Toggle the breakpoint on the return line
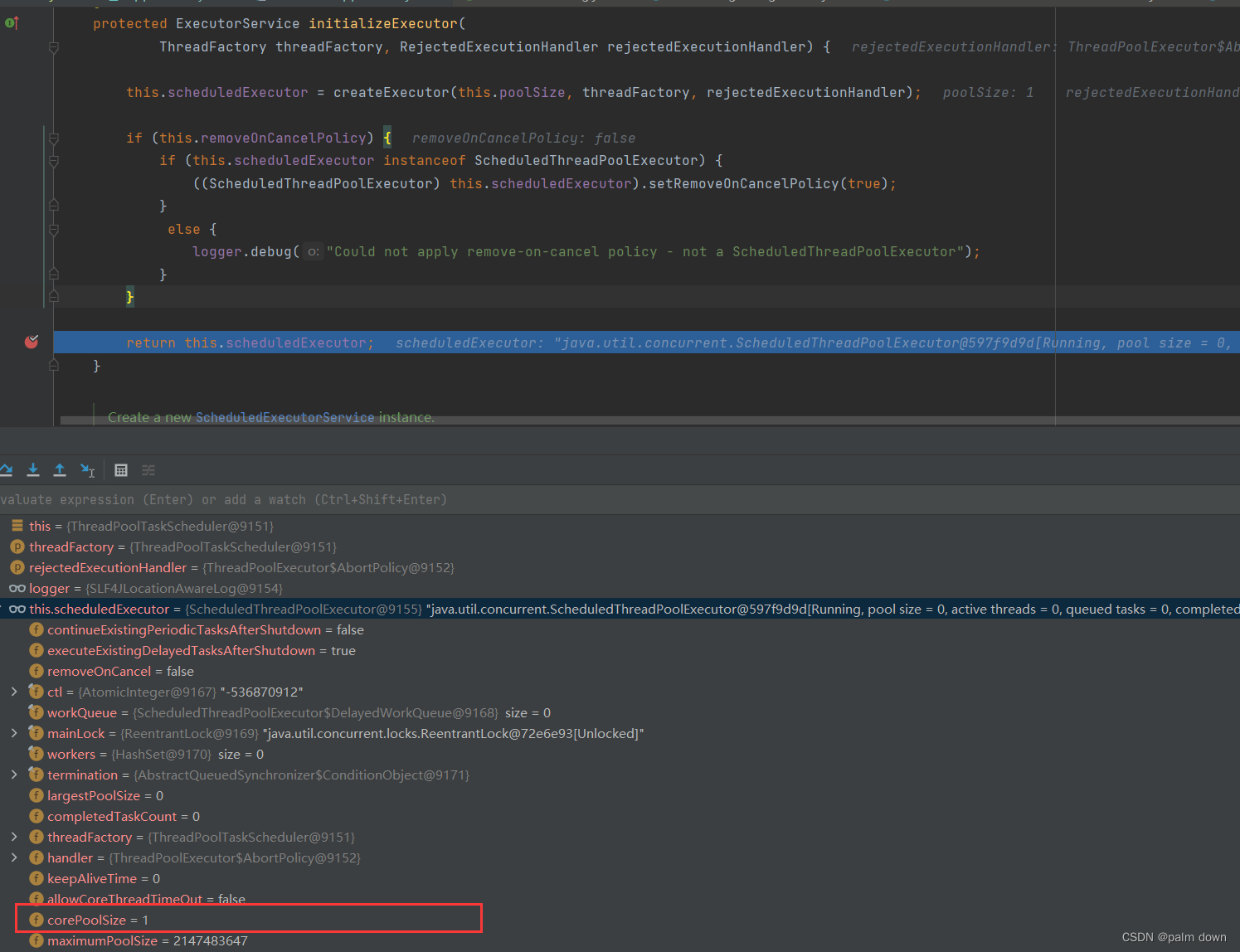The width and height of the screenshot is (1240, 952). pyautogui.click(x=32, y=342)
